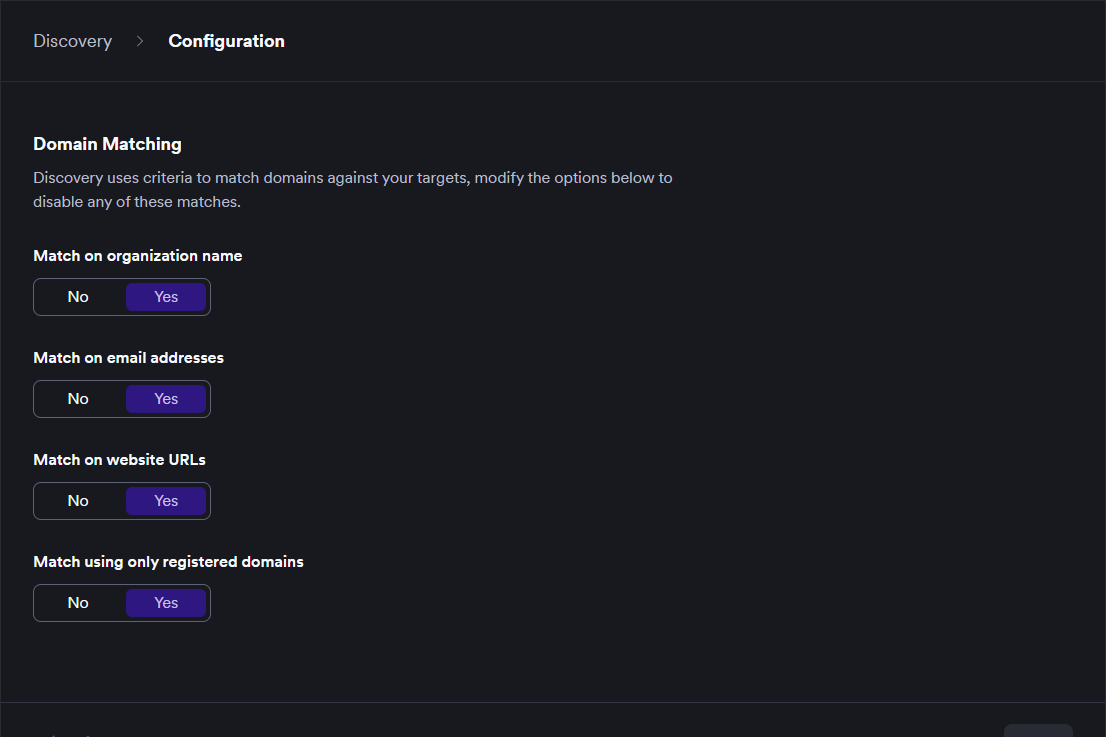Disable matching on email addresses

point(78,399)
